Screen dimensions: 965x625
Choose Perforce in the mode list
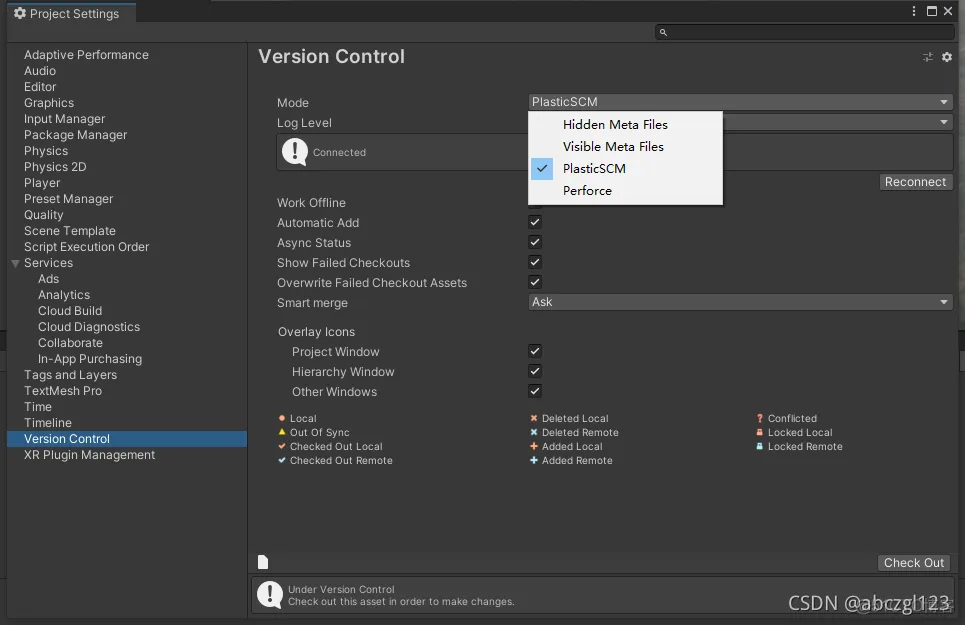(625, 191)
